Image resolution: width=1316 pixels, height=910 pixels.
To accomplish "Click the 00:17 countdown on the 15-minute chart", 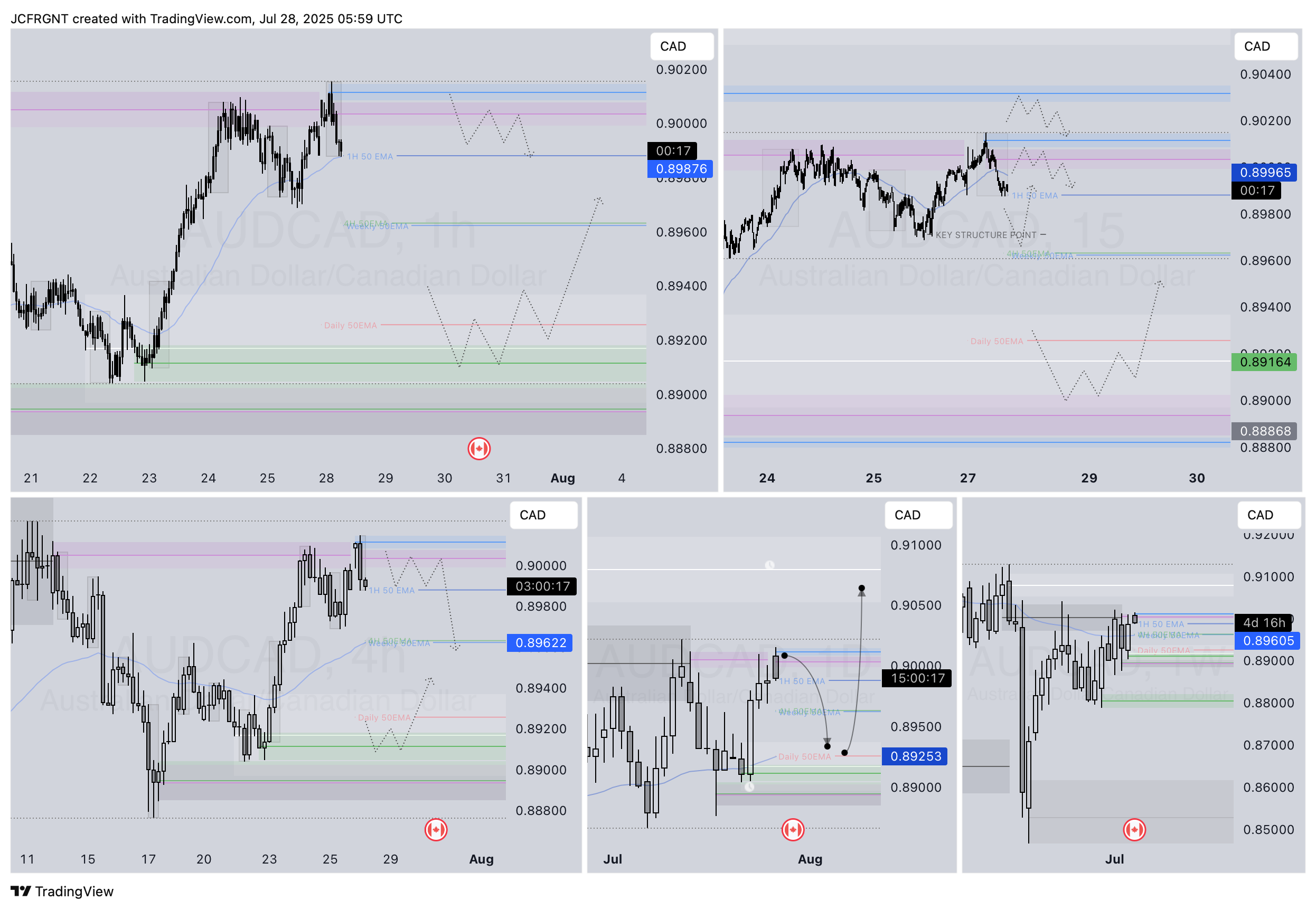I will coord(1256,191).
